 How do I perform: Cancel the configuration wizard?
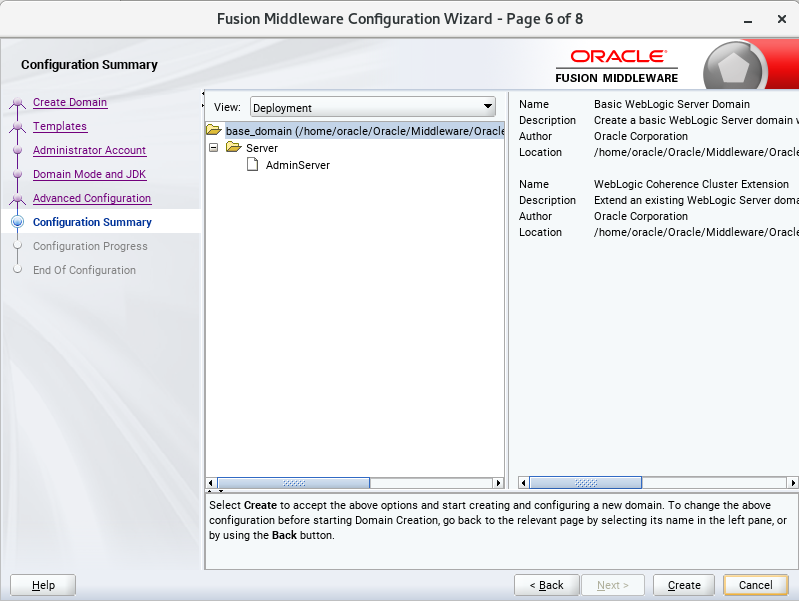[755, 585]
